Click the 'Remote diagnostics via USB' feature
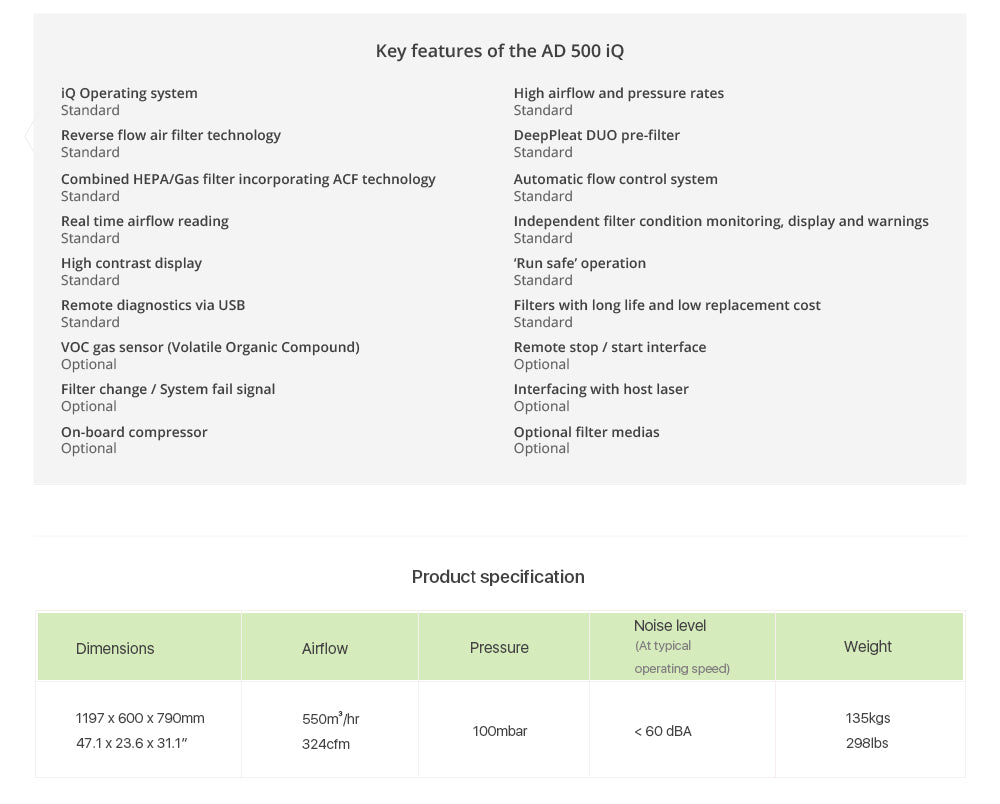1000x804 pixels. coord(153,305)
